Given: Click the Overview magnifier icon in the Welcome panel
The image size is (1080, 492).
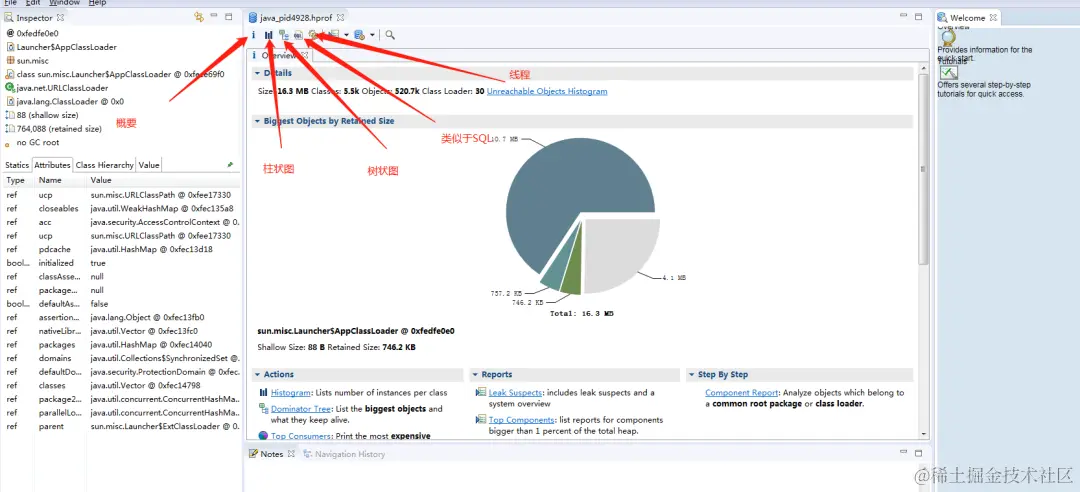Looking at the screenshot, I should (948, 37).
